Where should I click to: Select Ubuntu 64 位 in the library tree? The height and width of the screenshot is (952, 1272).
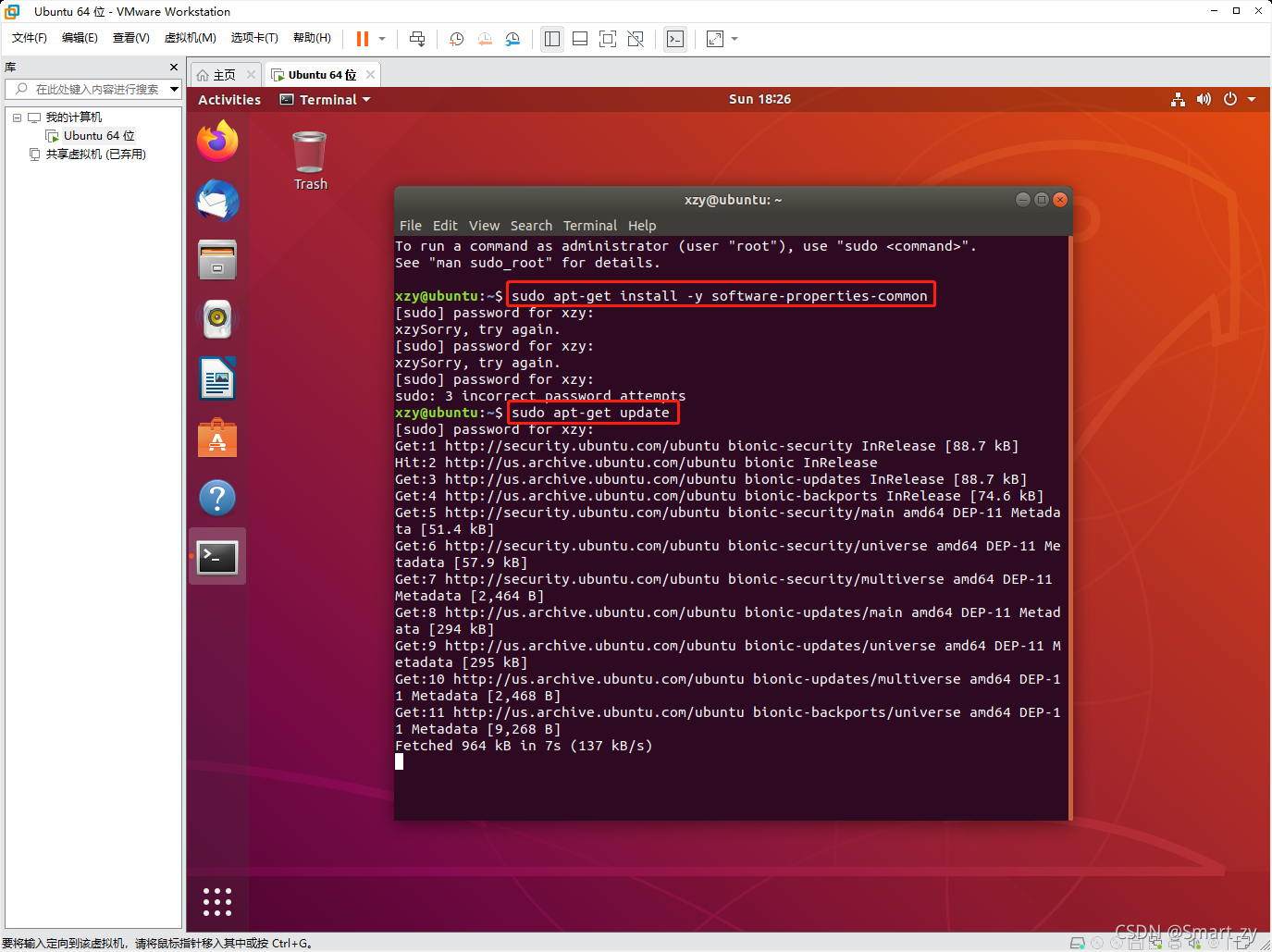(x=99, y=136)
